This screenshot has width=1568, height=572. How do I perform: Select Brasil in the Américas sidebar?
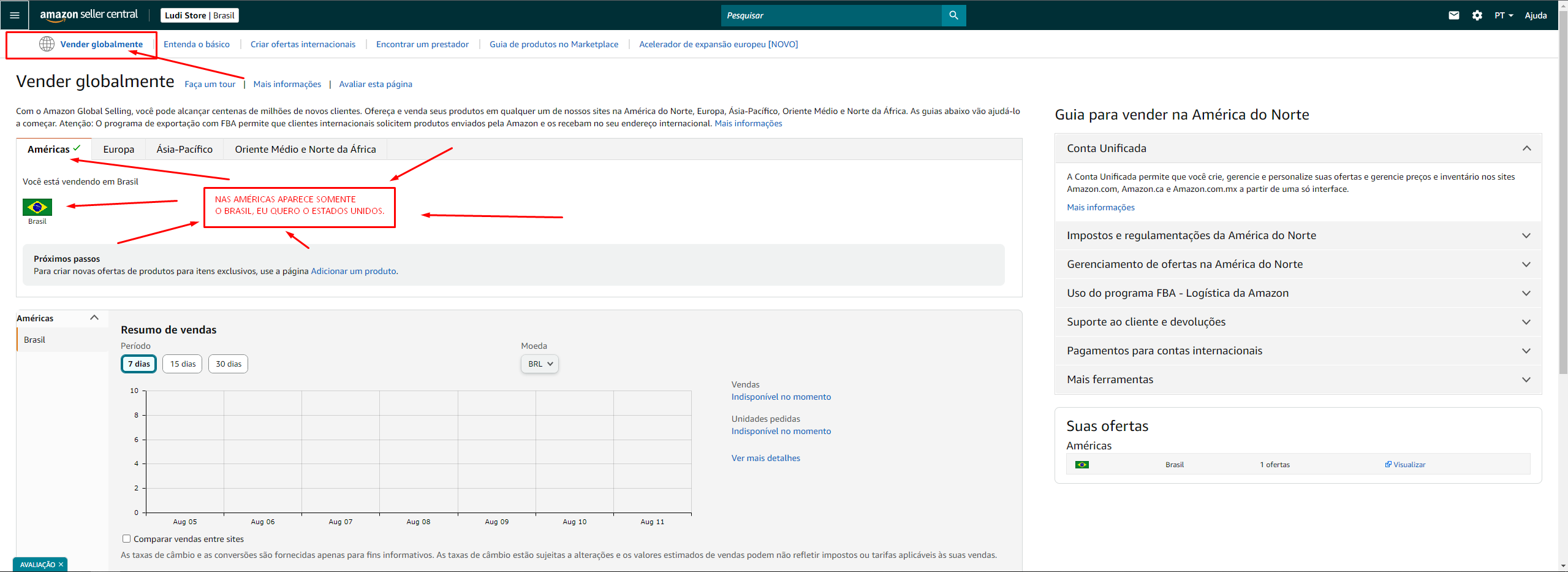coord(62,340)
